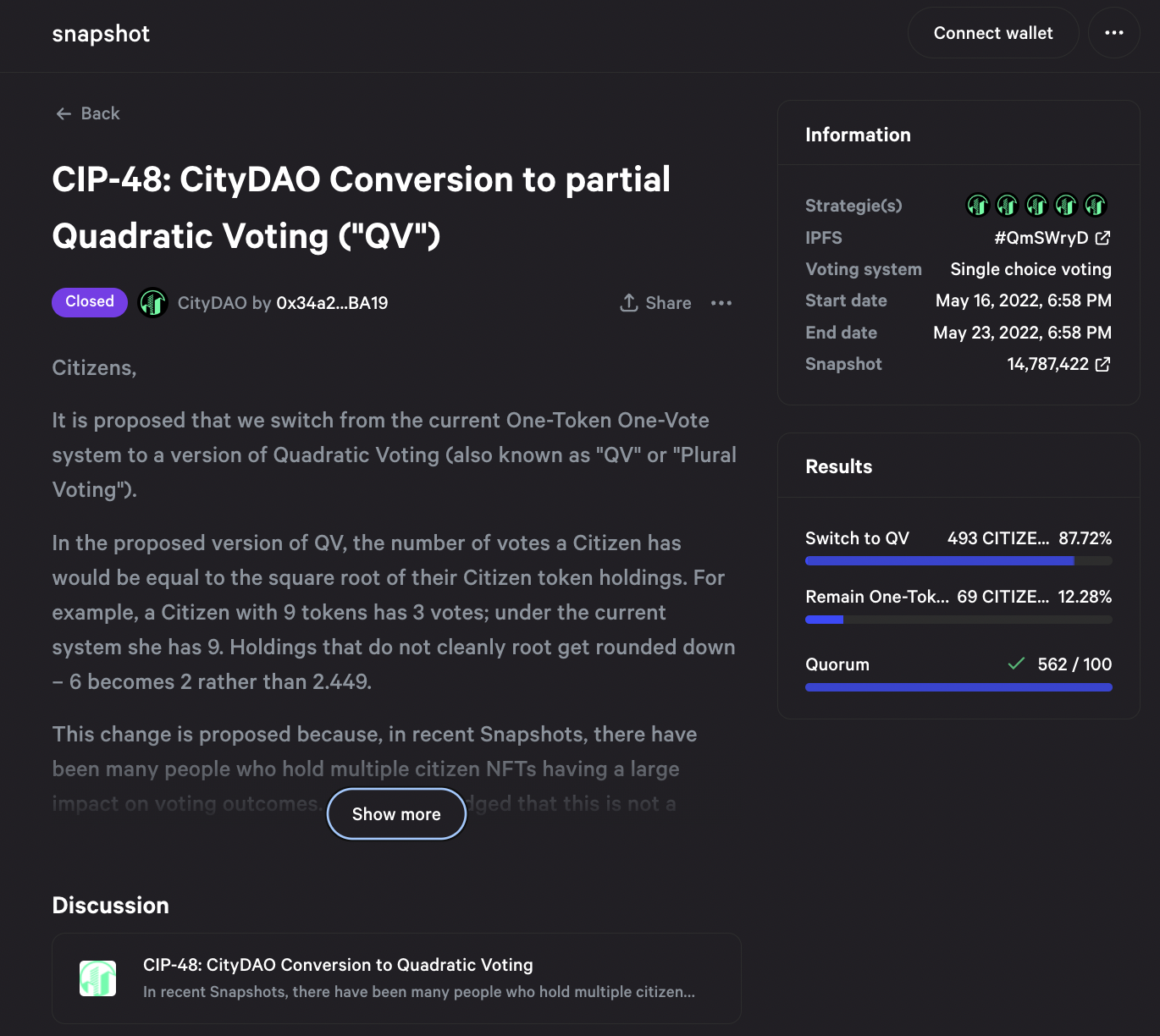Open the third strategy icon
This screenshot has width=1160, height=1036.
(x=1036, y=205)
